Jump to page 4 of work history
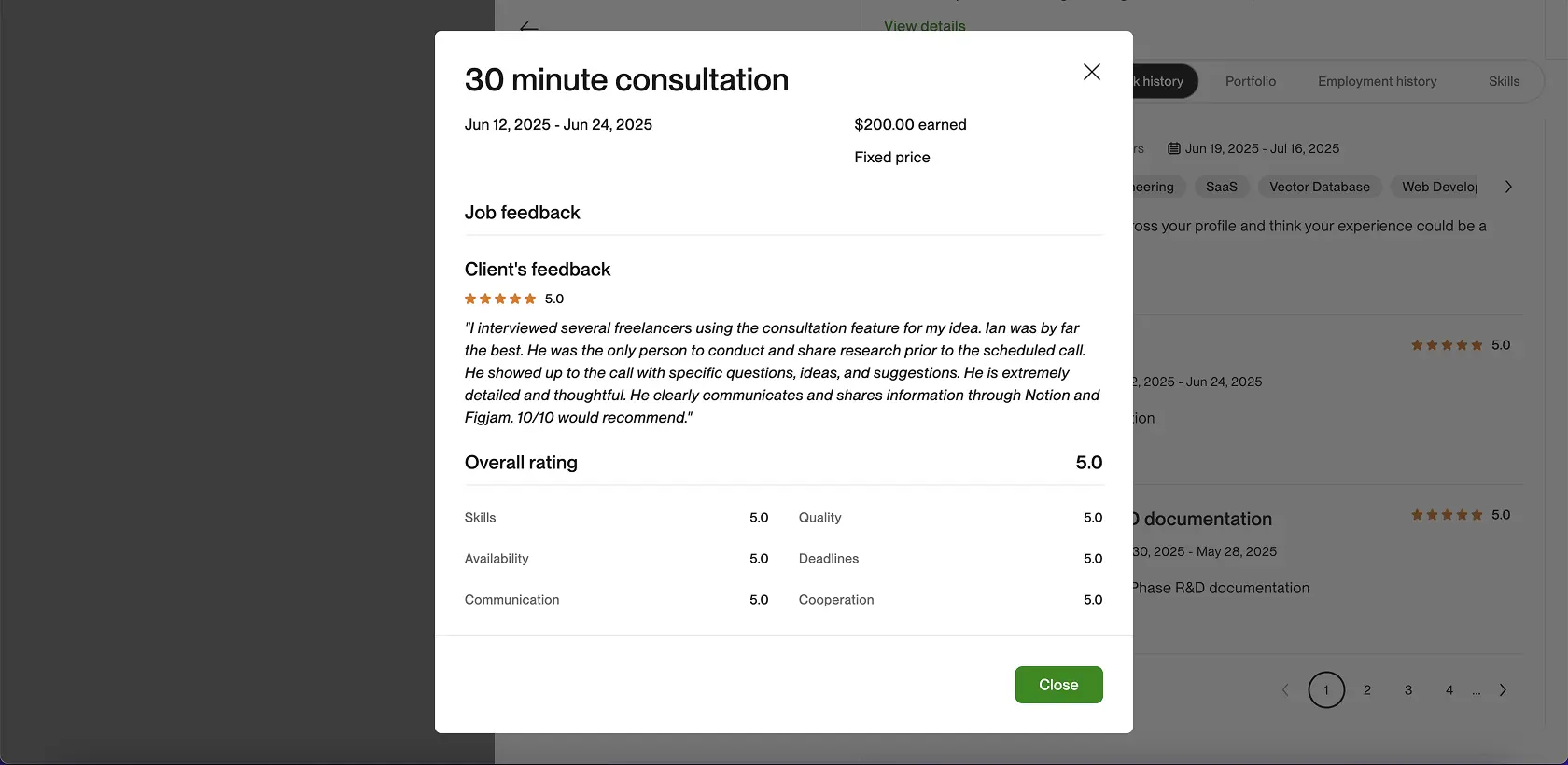Image resolution: width=1568 pixels, height=765 pixels. [1449, 690]
